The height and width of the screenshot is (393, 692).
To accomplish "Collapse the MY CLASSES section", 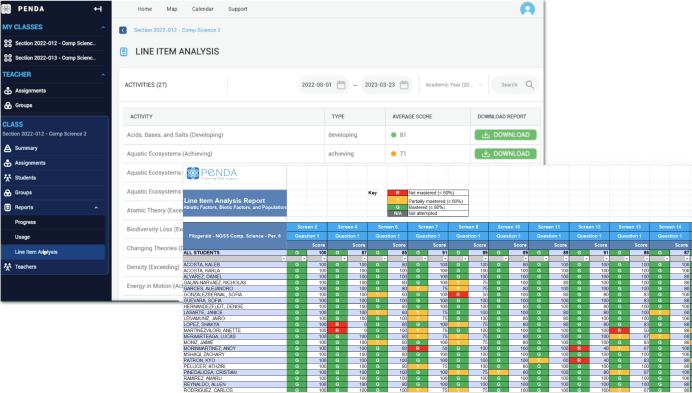I will (x=103, y=27).
